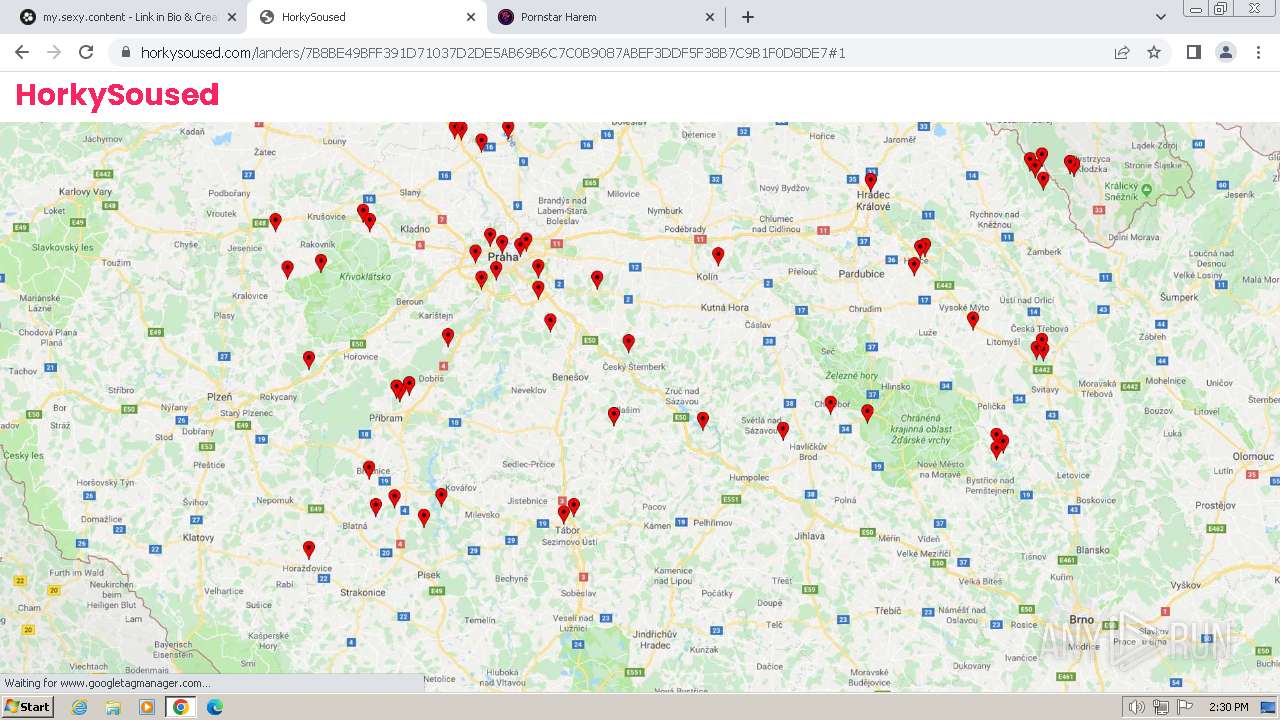Click the Kutná Hora label on map
Image resolution: width=1280 pixels, height=720 pixels.
click(x=725, y=307)
